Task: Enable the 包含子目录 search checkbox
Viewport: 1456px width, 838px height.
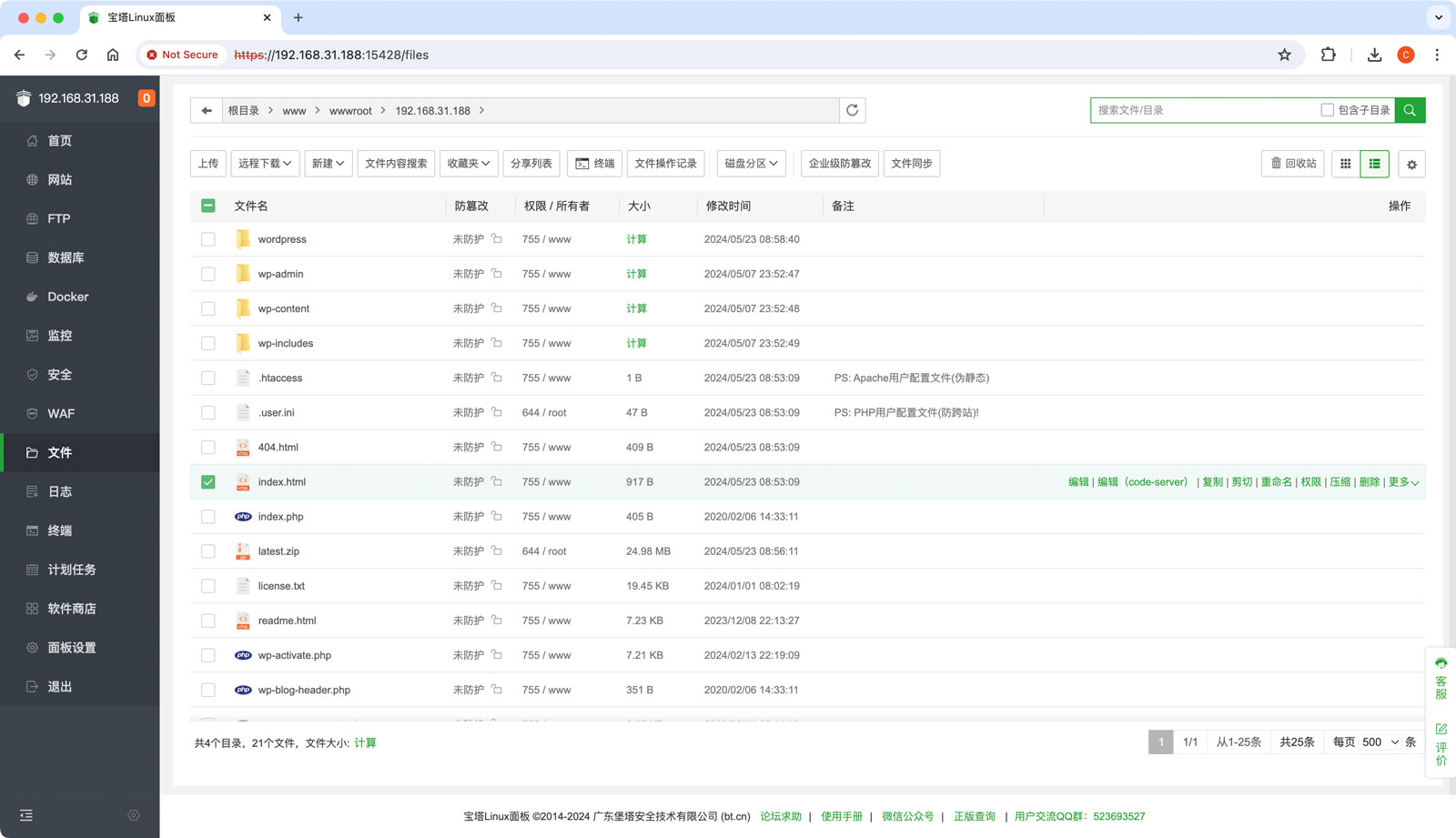Action: [1328, 110]
